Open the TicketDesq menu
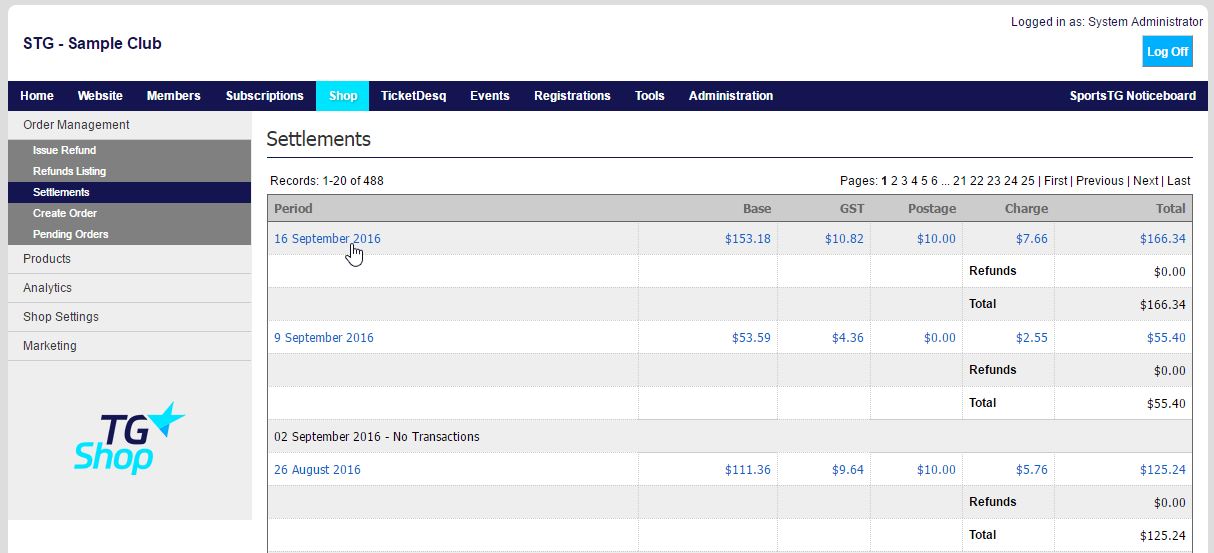 point(414,96)
